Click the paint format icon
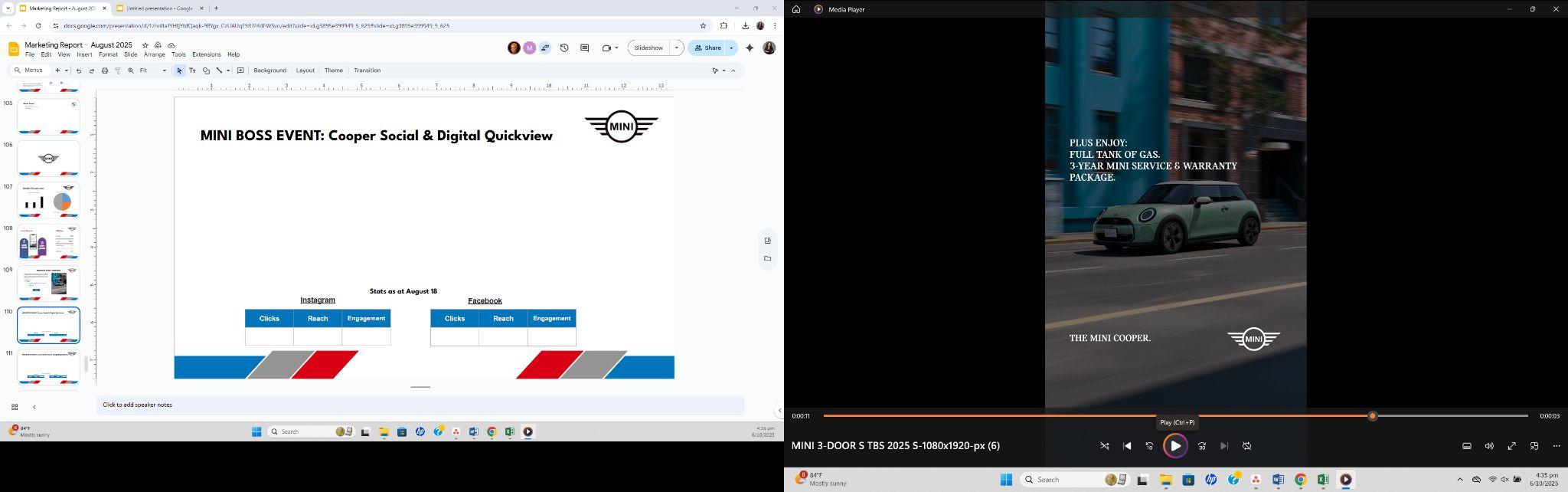This screenshot has height=492, width=1568. point(118,71)
